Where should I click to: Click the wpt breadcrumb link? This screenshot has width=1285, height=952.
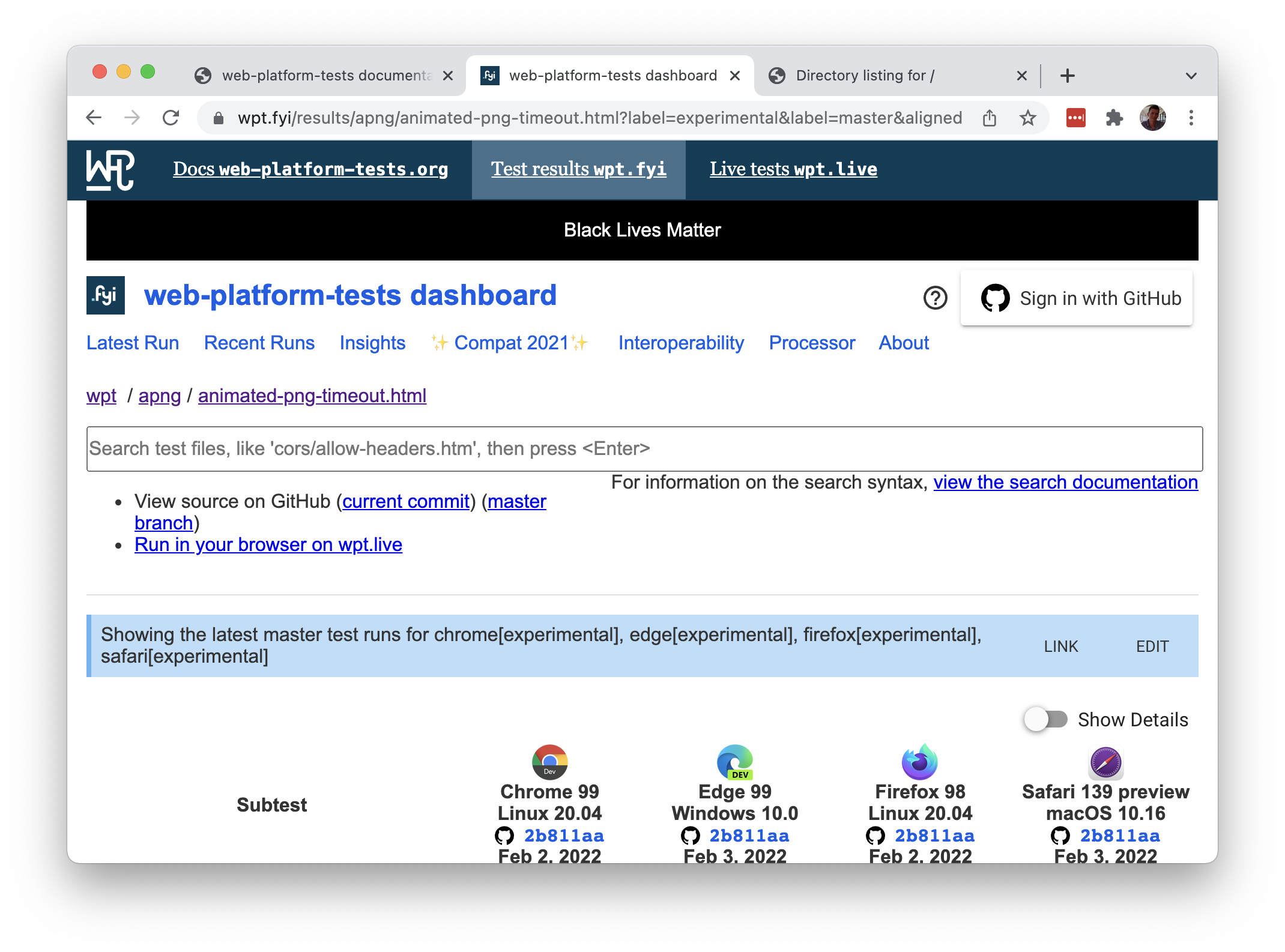[101, 396]
